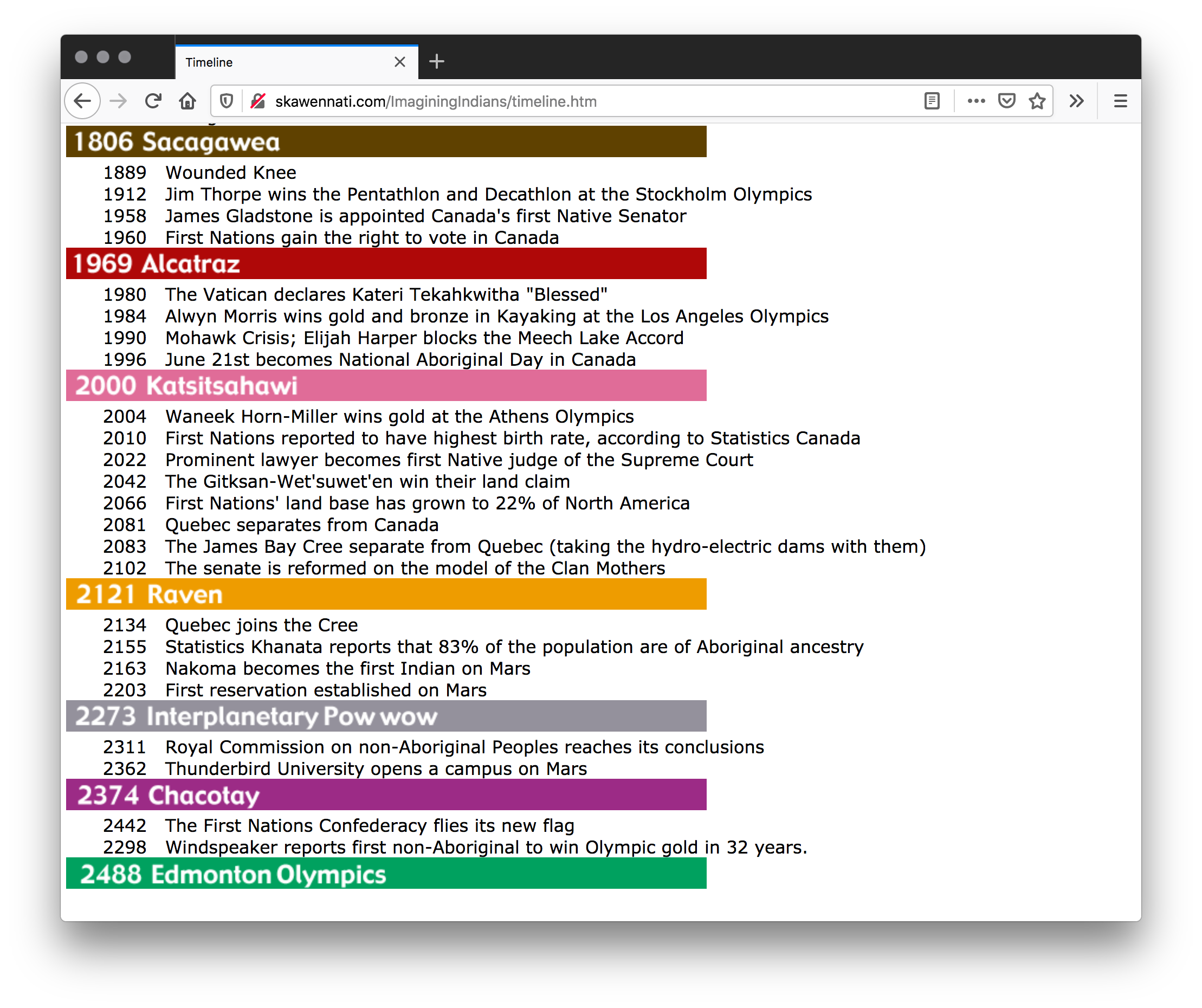Click the National Aboriginal Day entry
Screen dimensions: 1202x1008
[x=400, y=359]
